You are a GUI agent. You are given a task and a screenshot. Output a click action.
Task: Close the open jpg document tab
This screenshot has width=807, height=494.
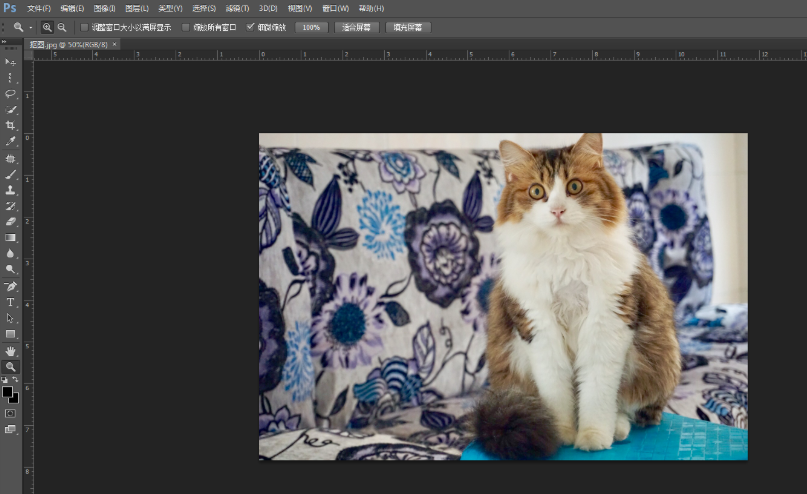(x=114, y=44)
